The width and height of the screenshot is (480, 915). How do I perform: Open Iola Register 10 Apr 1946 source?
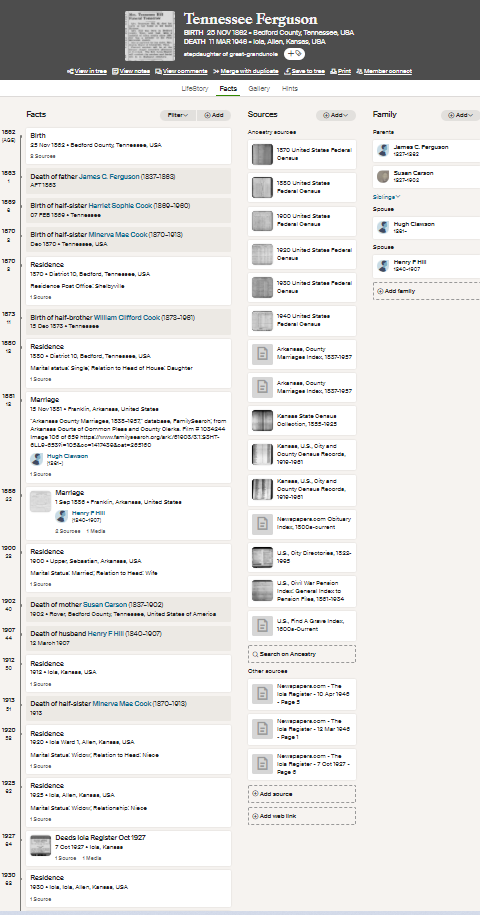click(302, 694)
